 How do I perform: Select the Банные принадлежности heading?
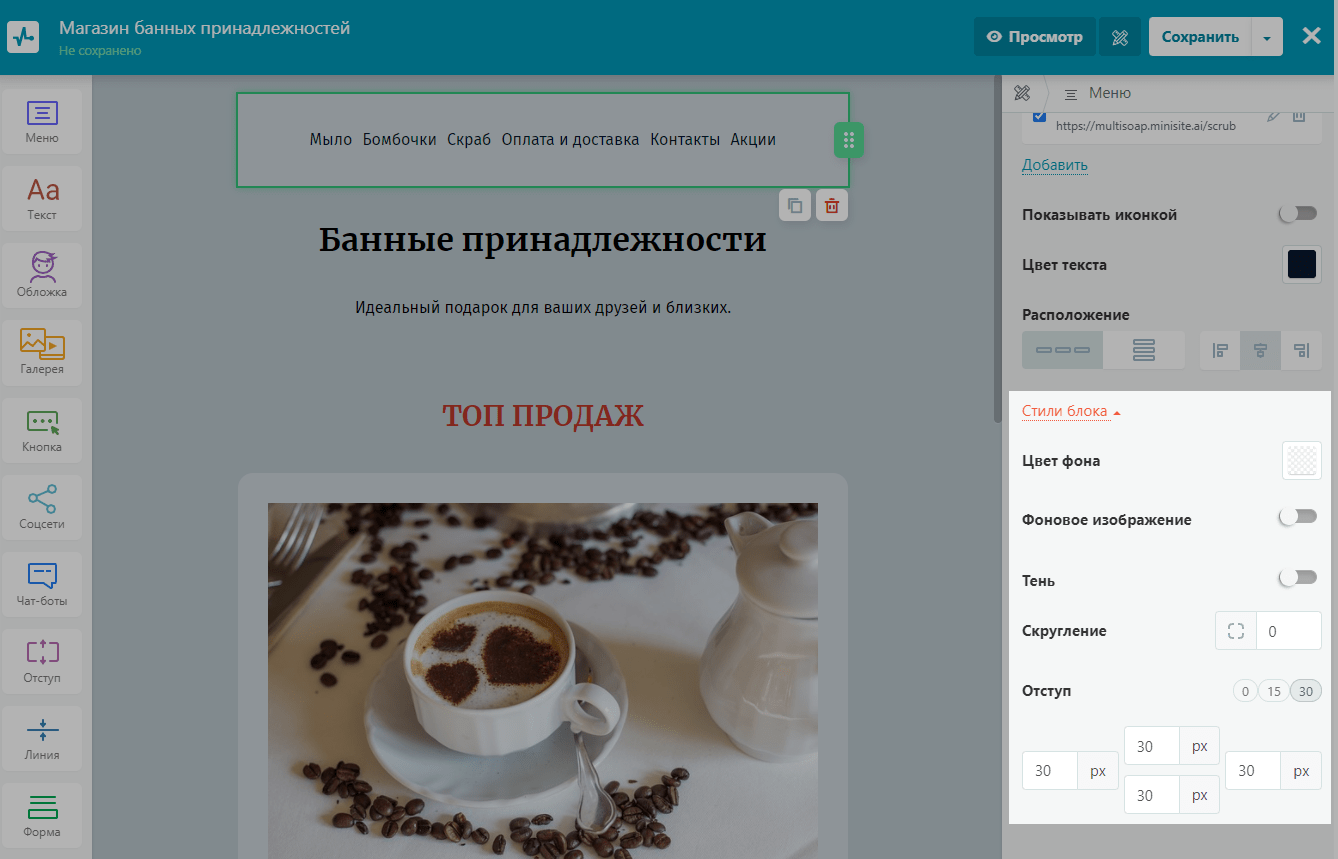543,240
